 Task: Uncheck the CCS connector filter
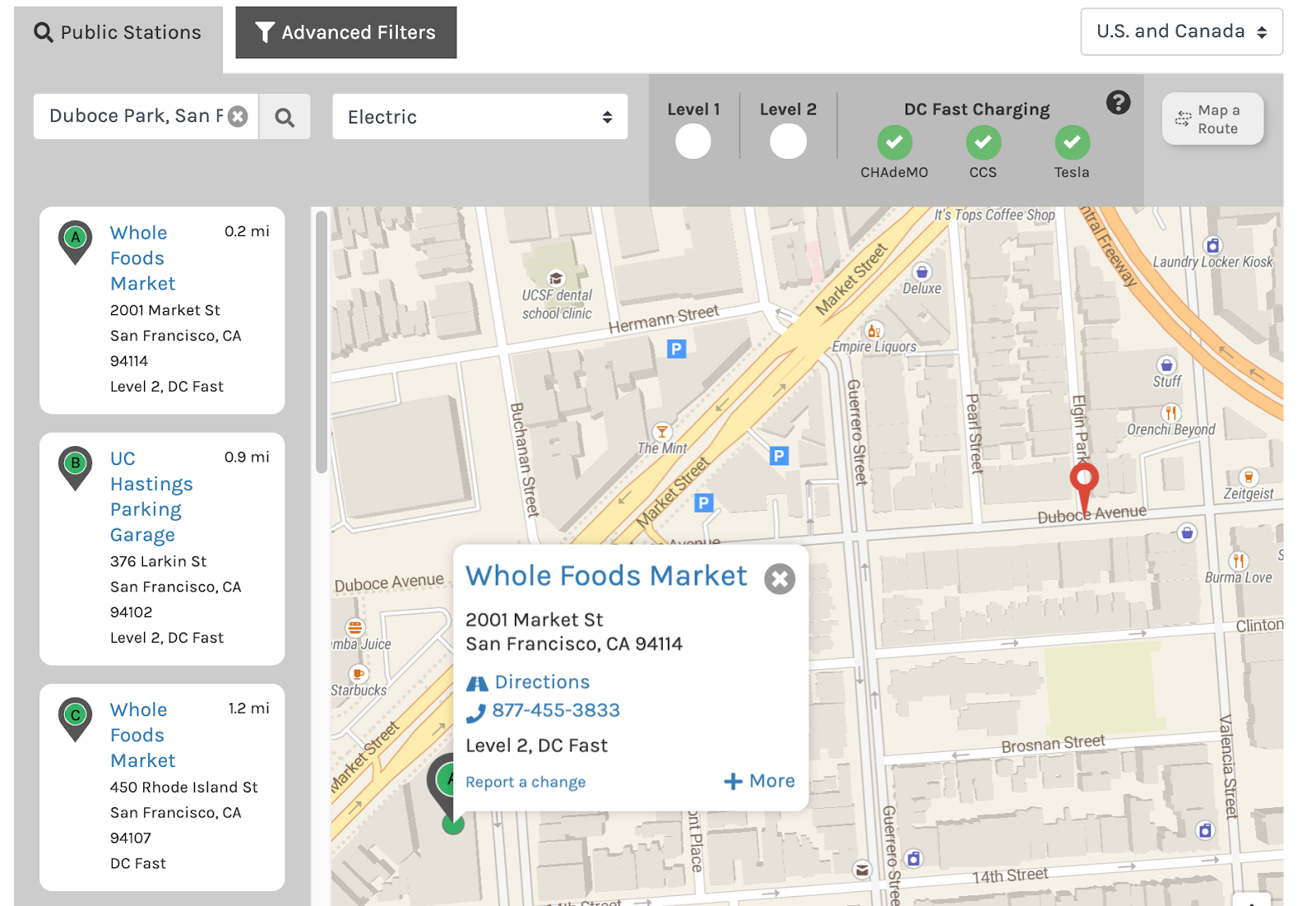[983, 142]
